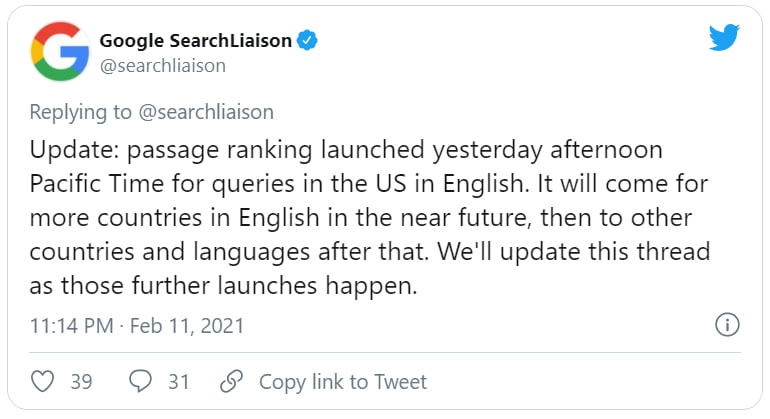Screen dimensions: 770x419
Task: Open the Google SearchLiaison display name
Action: [195, 41]
